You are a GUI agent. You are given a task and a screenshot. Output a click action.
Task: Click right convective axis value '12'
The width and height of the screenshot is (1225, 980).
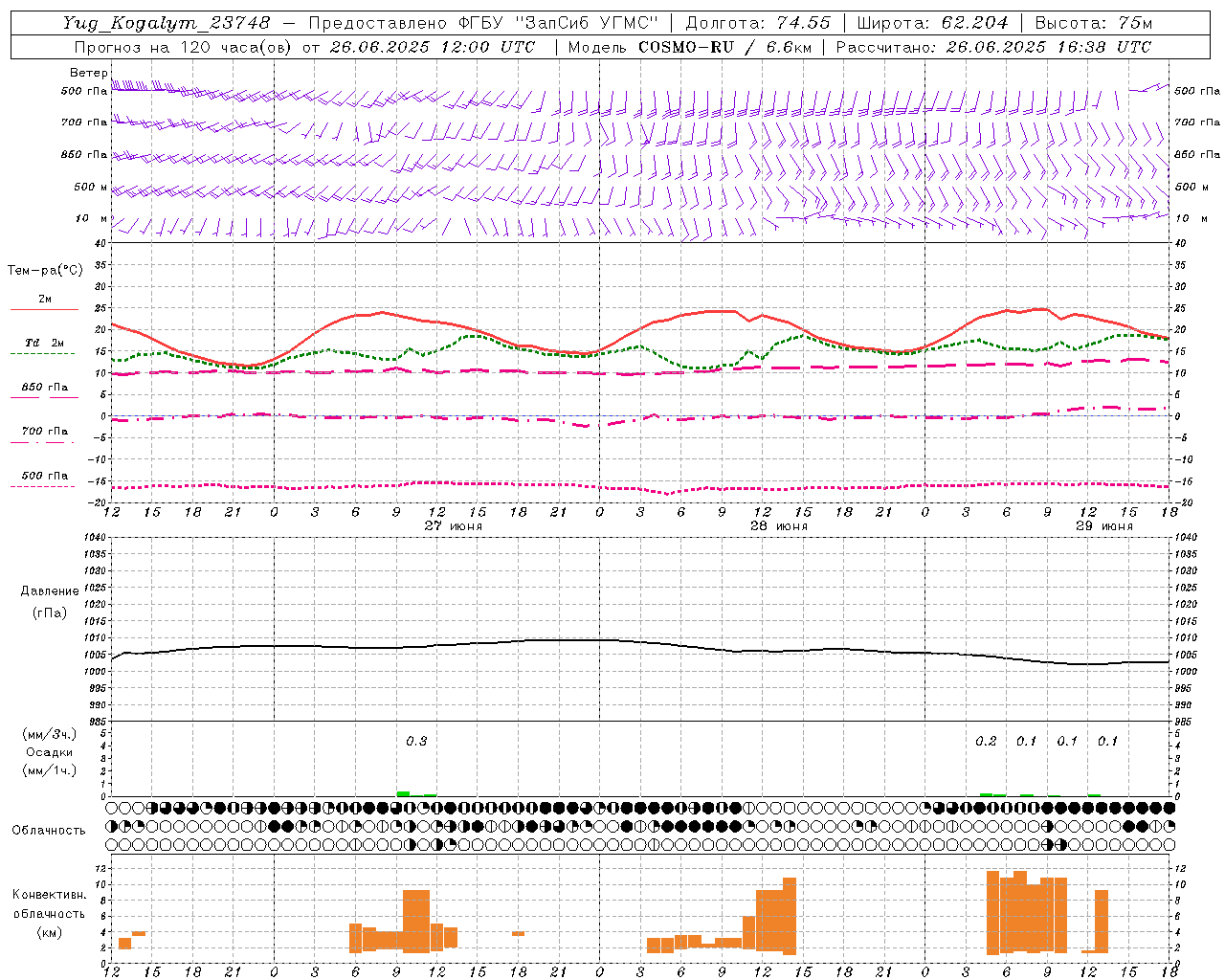tap(1180, 868)
